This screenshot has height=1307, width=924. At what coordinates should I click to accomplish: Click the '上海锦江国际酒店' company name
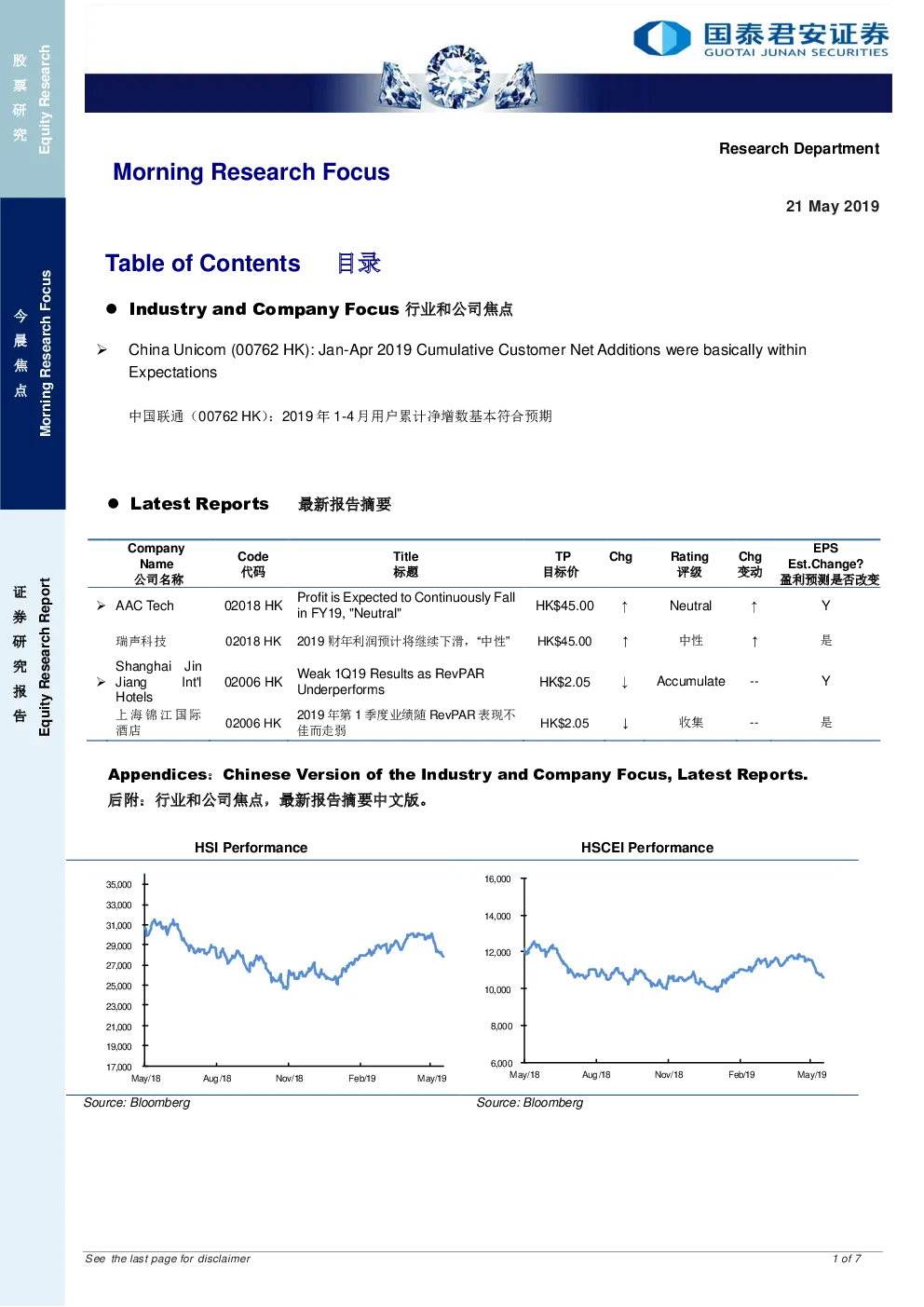pos(158,722)
